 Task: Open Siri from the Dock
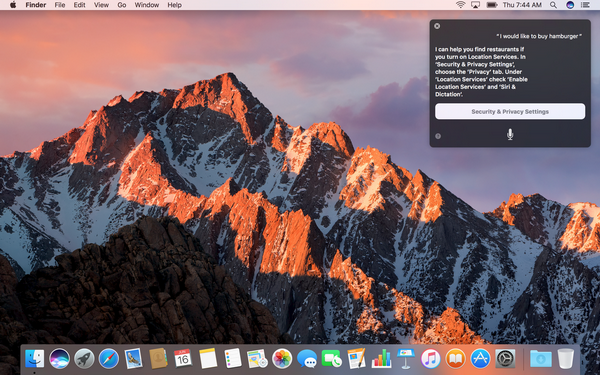[x=59, y=359]
